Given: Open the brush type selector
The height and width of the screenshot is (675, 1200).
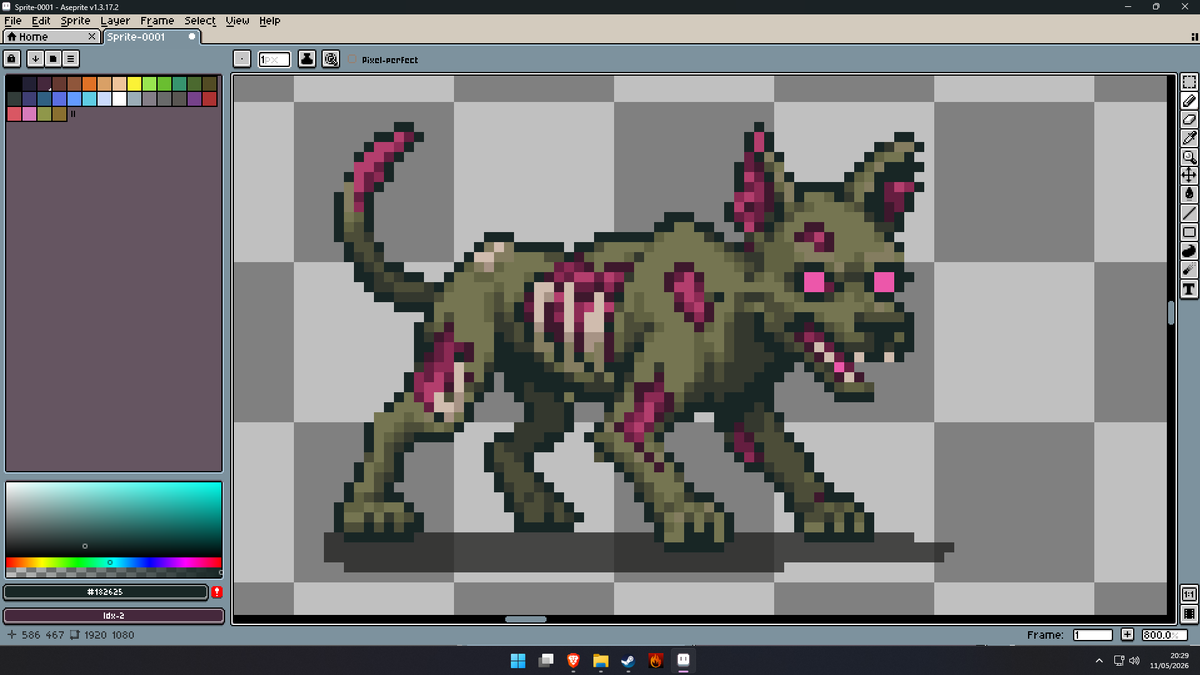Looking at the screenshot, I should pyautogui.click(x=242, y=59).
